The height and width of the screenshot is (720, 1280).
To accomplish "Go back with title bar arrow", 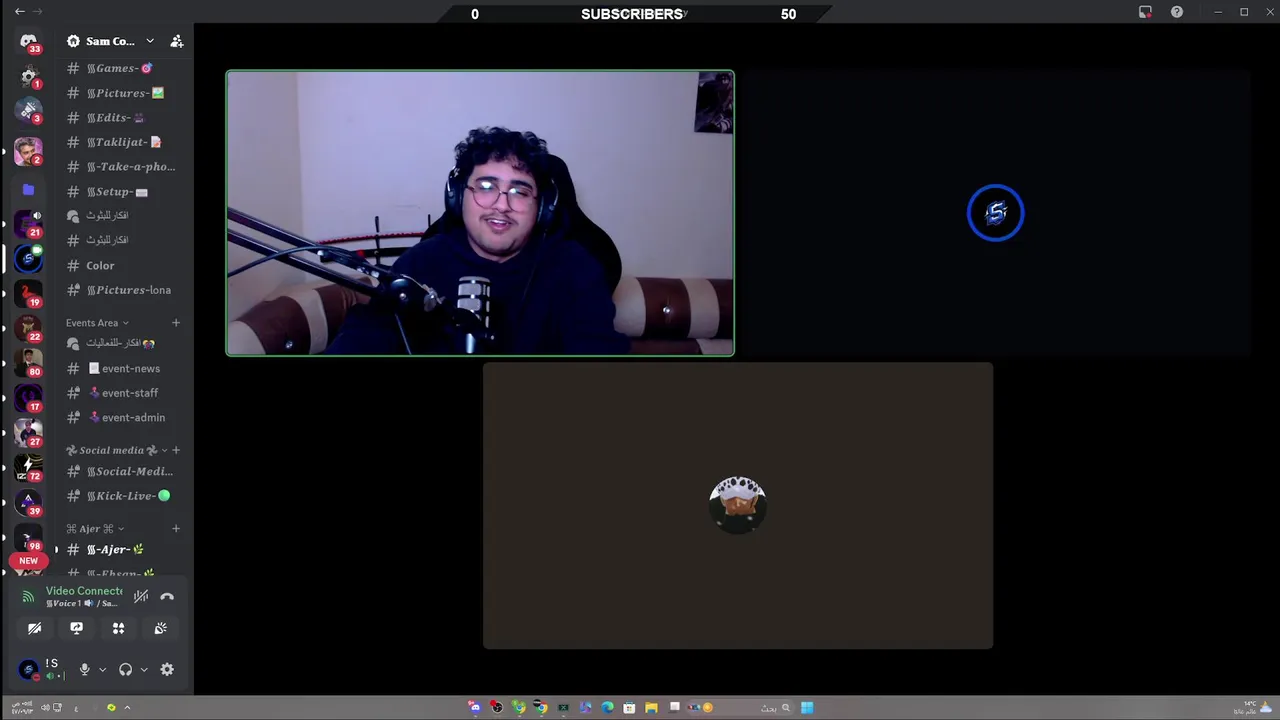I will 19,12.
